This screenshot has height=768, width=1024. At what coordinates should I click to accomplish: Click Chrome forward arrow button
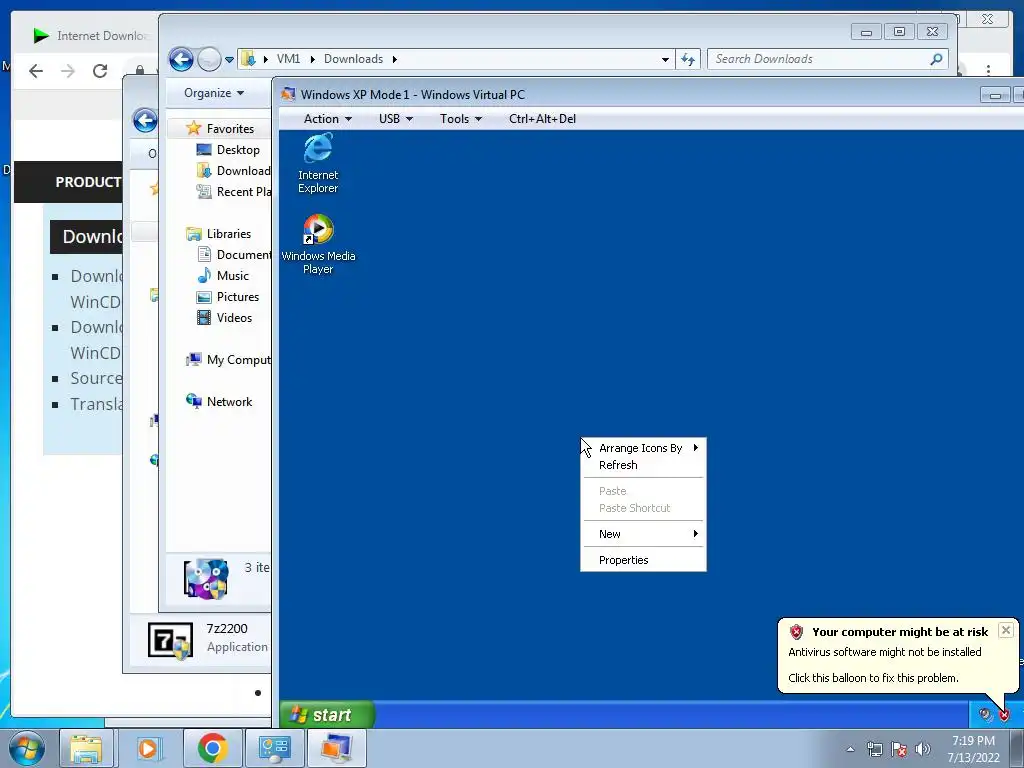click(68, 71)
